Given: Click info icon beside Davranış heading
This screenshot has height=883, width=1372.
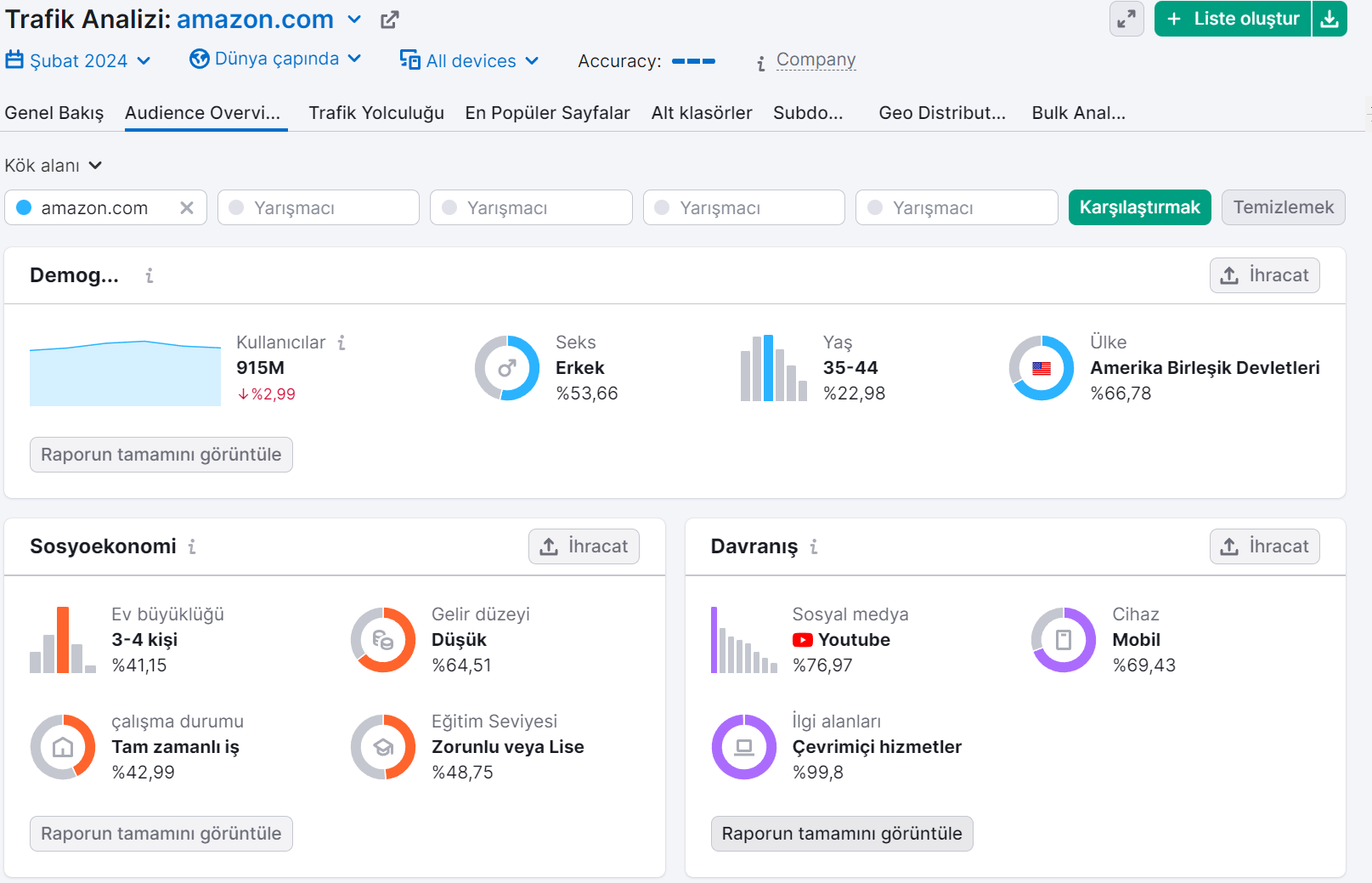Looking at the screenshot, I should coord(814,546).
